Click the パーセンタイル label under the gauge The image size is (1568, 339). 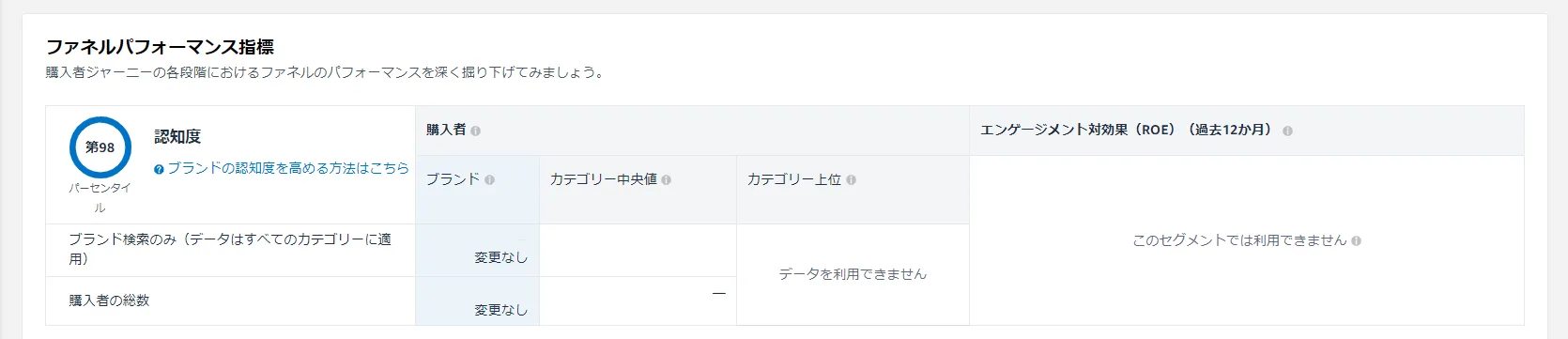[100, 198]
